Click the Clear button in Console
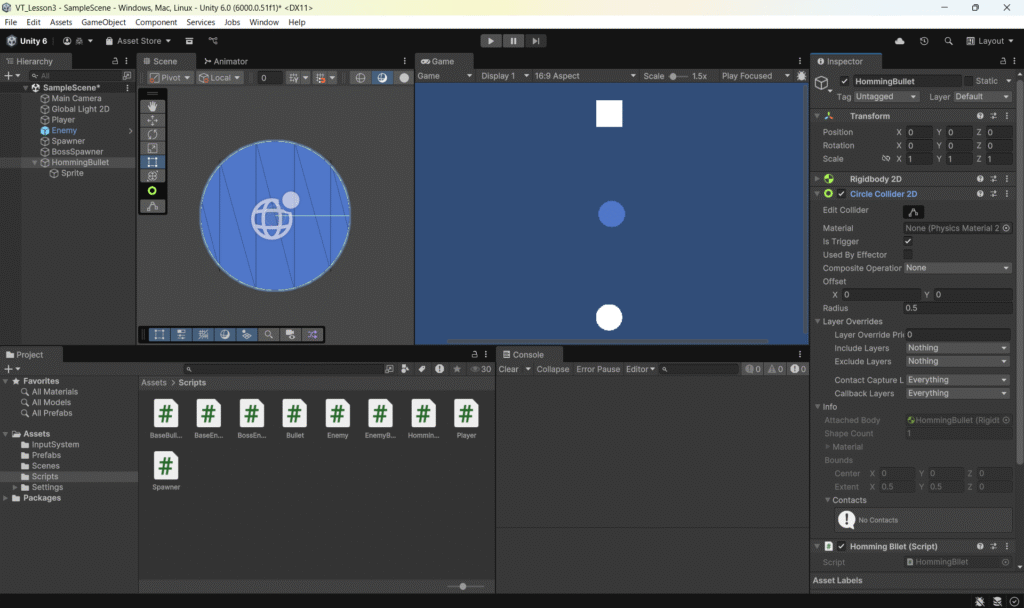Image resolution: width=1024 pixels, height=608 pixels. [508, 369]
